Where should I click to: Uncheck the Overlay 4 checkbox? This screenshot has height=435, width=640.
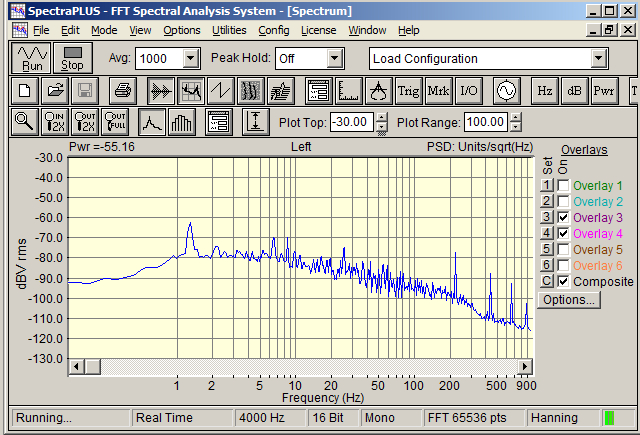point(563,233)
